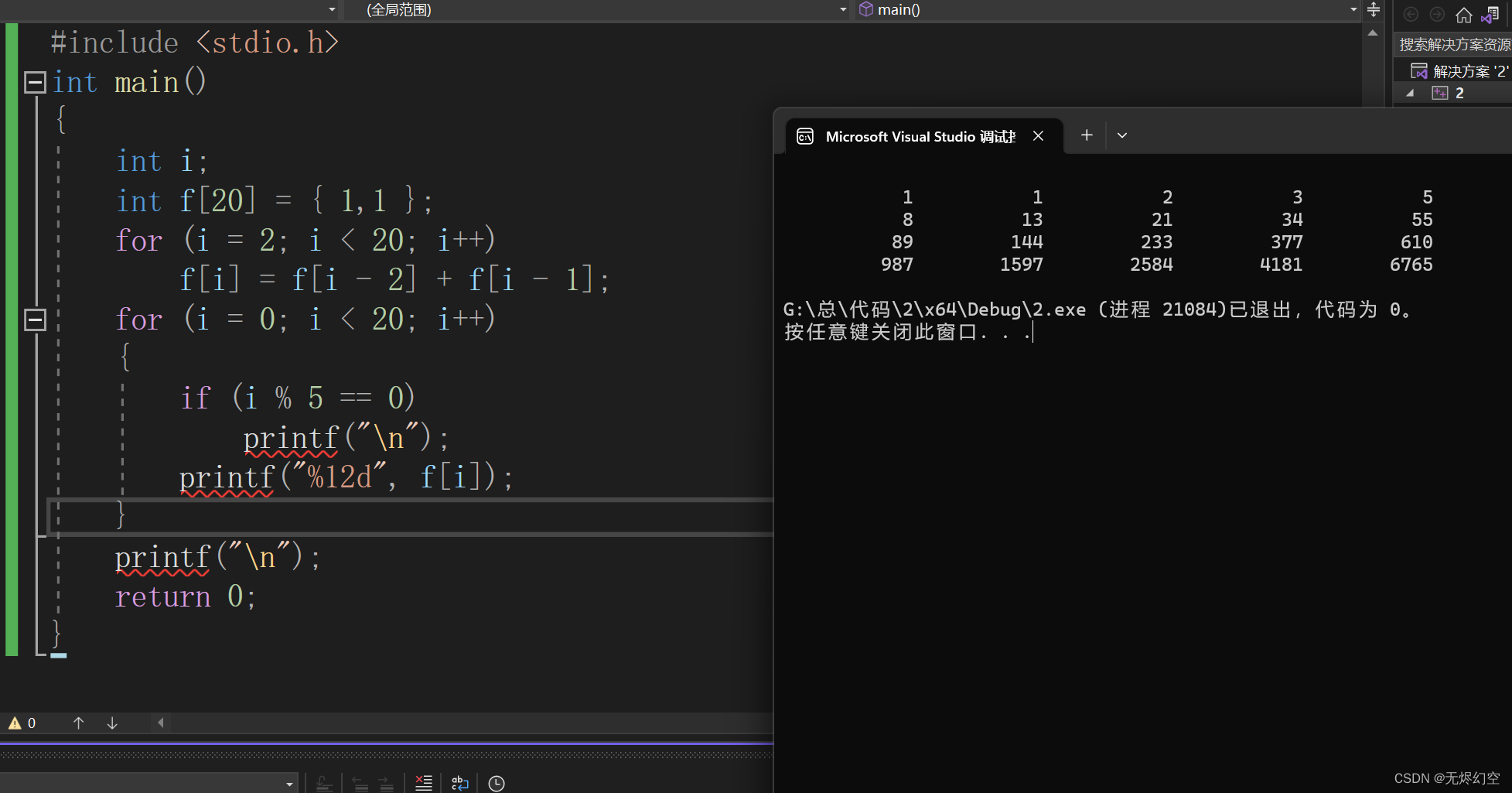The image size is (1512, 793).
Task: Collapse the second for loop block
Action: tap(35, 320)
